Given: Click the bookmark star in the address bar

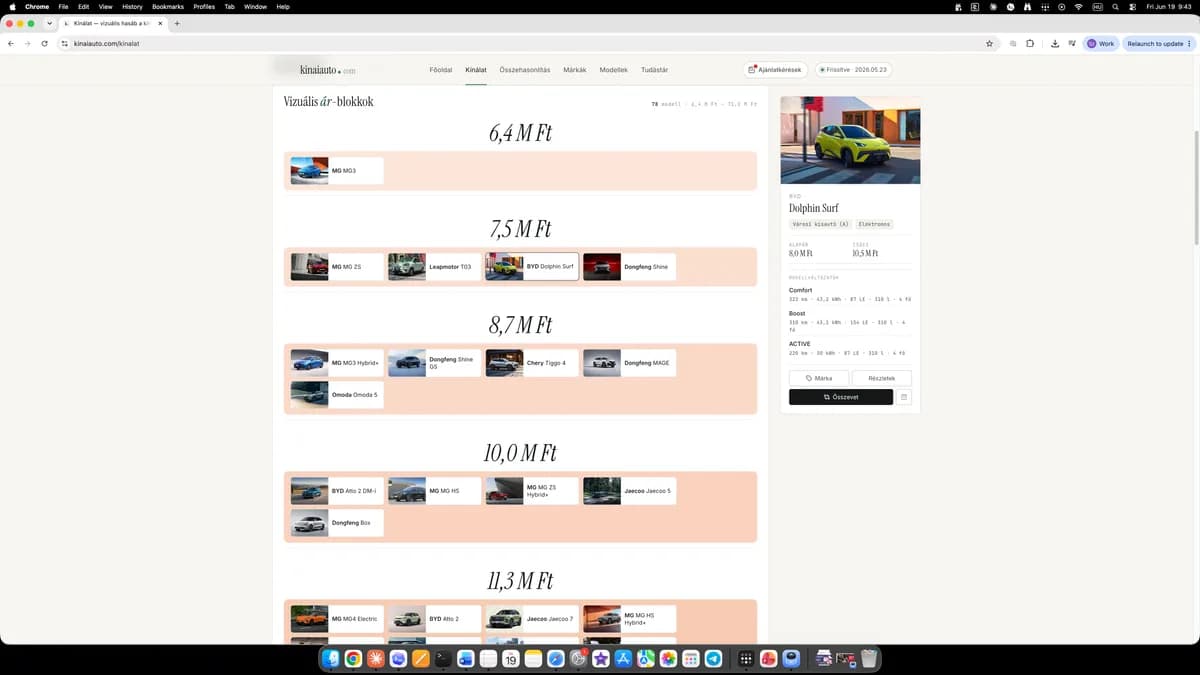Looking at the screenshot, I should pos(989,44).
